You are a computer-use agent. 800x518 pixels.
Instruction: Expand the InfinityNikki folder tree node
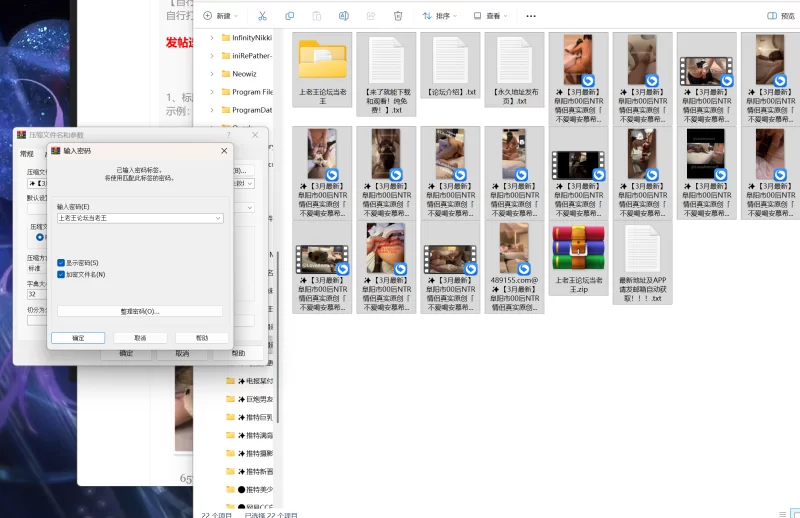pyautogui.click(x=212, y=37)
